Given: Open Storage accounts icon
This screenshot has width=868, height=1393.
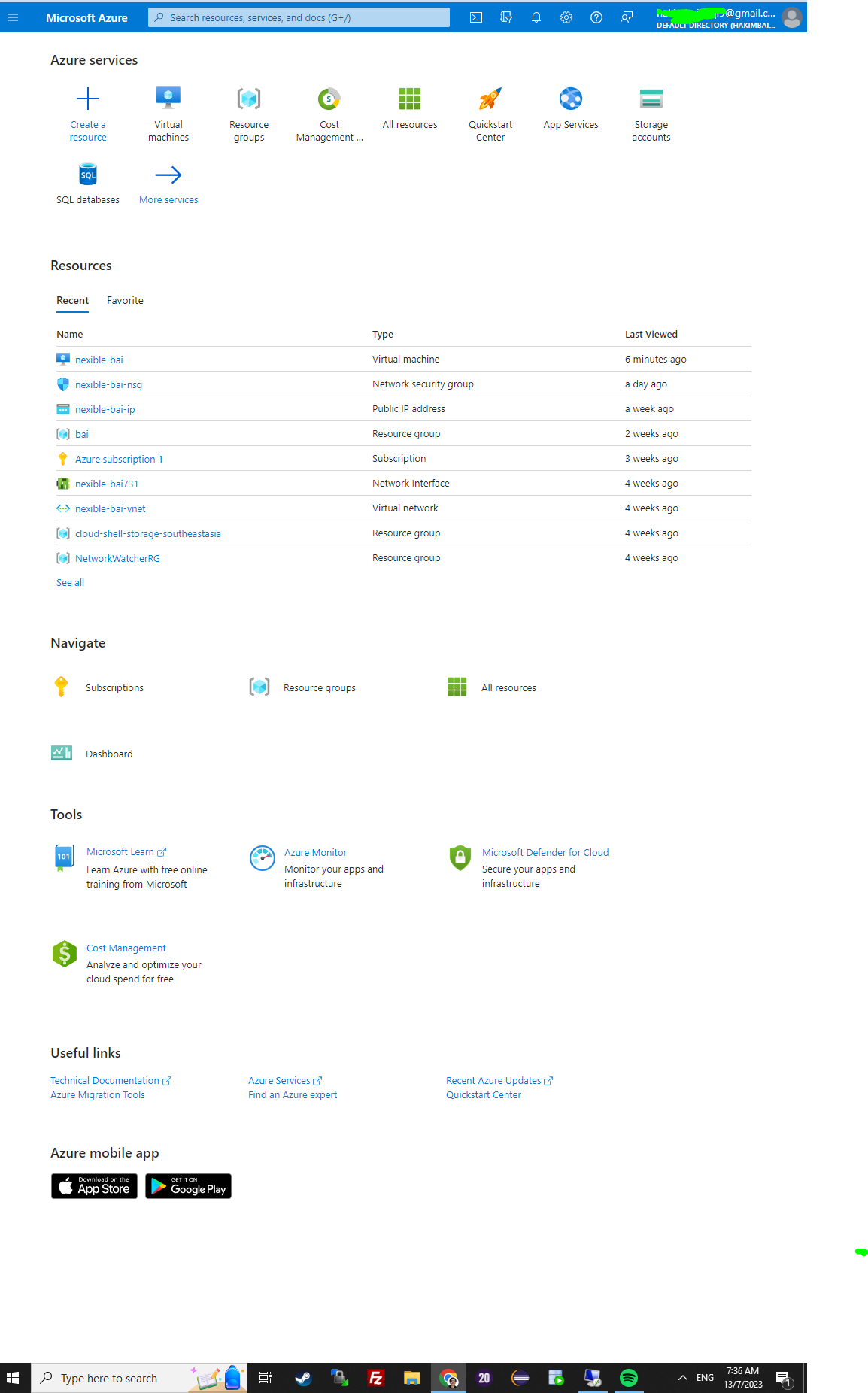Looking at the screenshot, I should pyautogui.click(x=651, y=99).
